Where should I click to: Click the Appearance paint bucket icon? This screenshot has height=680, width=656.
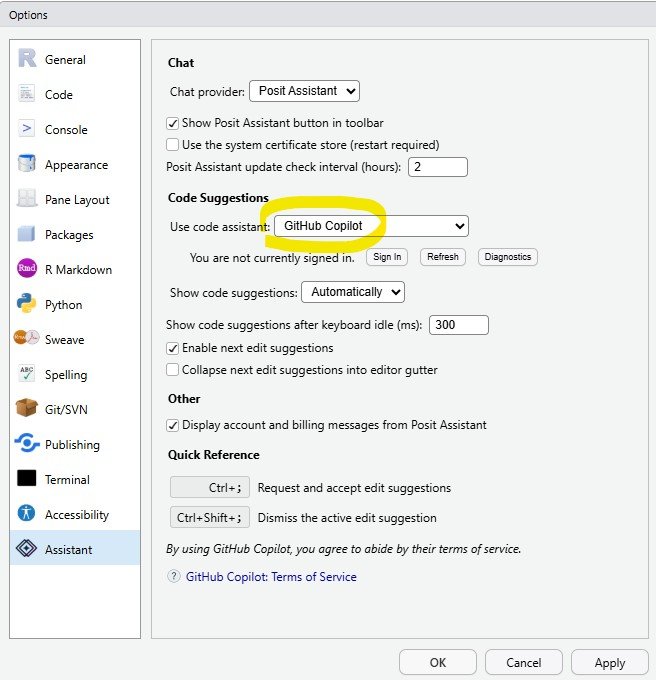tap(27, 163)
